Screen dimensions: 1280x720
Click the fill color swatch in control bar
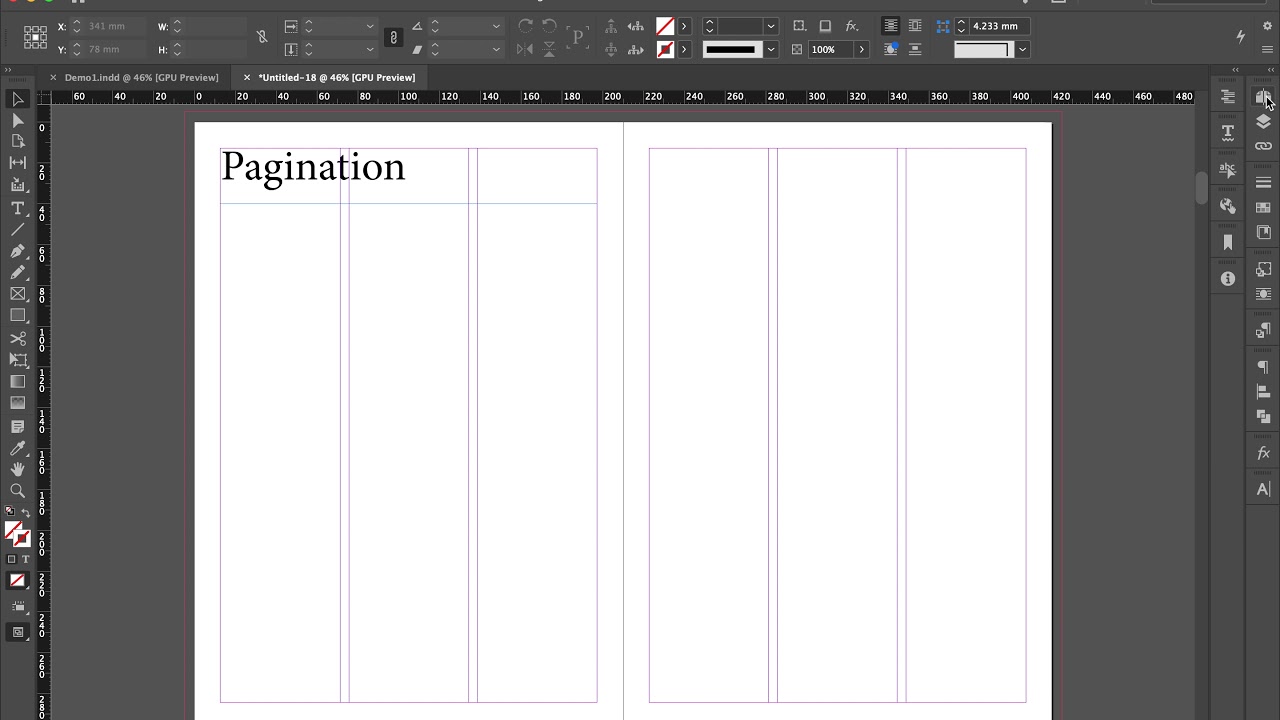coord(665,26)
